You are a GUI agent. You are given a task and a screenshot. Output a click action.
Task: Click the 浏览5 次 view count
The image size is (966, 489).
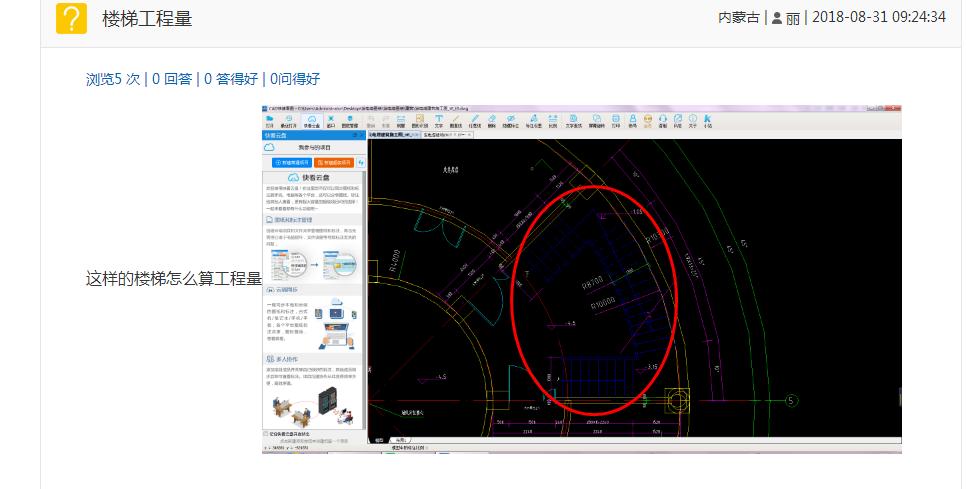(113, 79)
